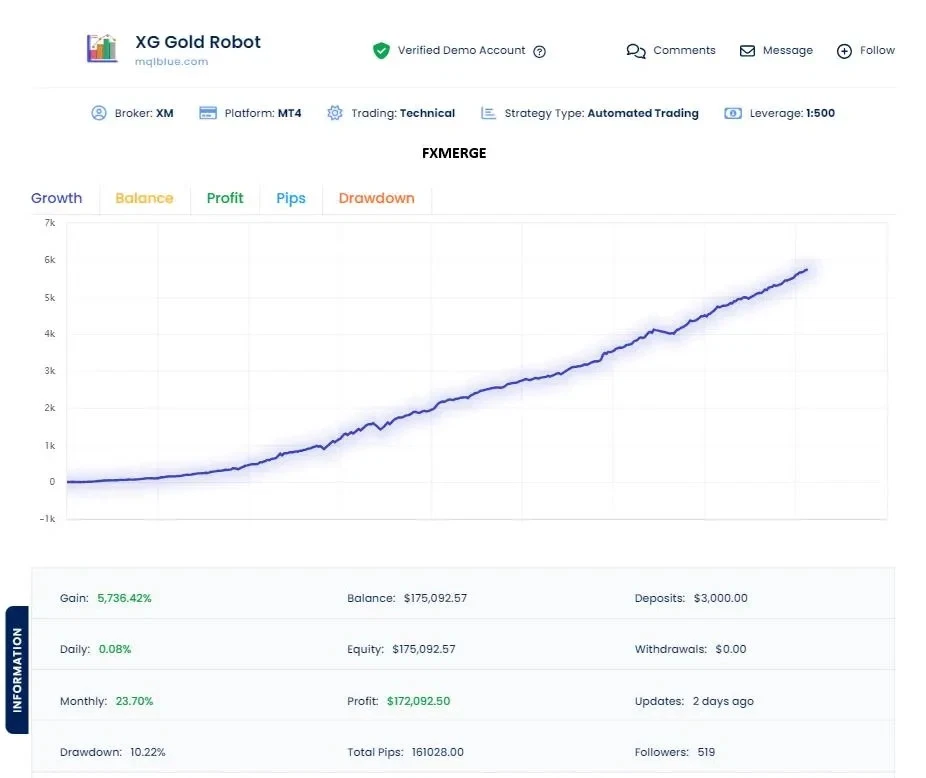Open the Verified Demo Account help tooltip
Screen dimensions: 926x778
(x=539, y=51)
